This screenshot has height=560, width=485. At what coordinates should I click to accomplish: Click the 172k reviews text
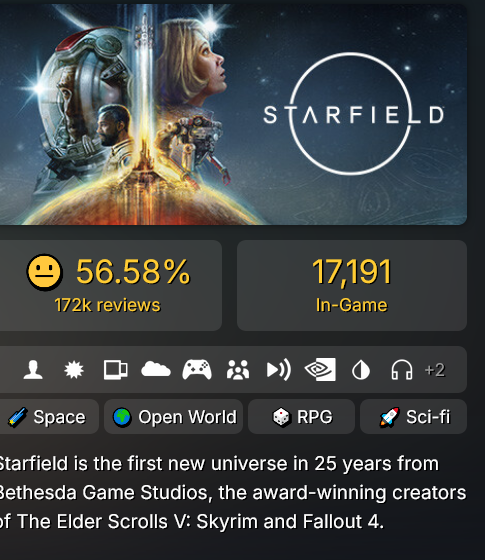point(108,305)
